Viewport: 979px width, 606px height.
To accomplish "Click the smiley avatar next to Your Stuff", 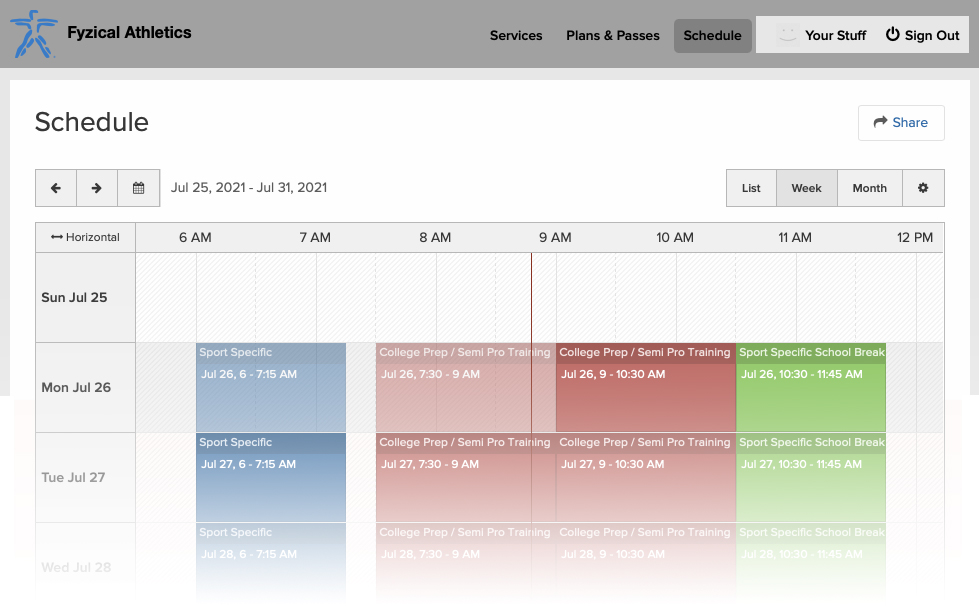I will [788, 35].
